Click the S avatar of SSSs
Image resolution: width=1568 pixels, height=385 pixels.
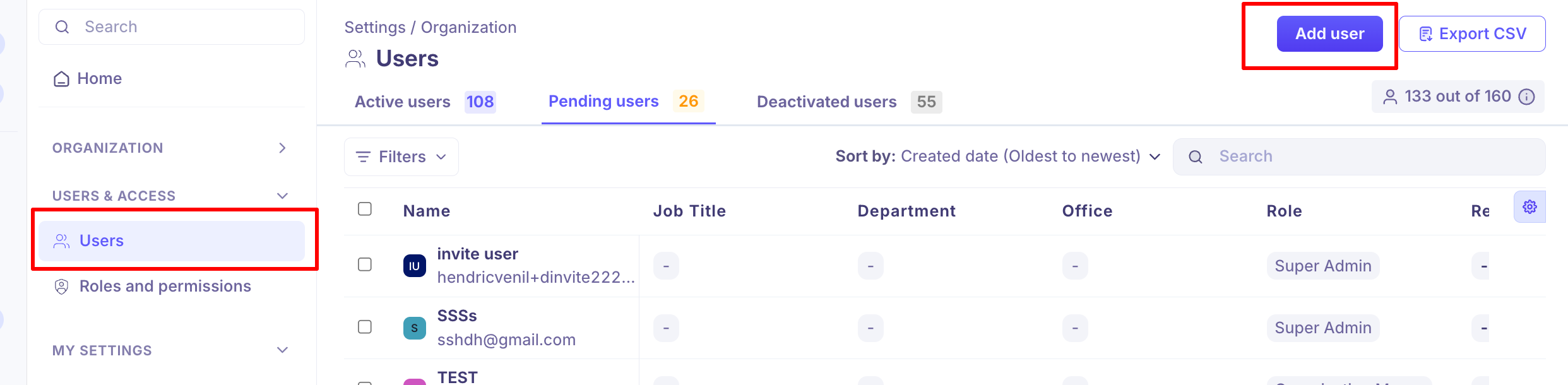click(415, 328)
